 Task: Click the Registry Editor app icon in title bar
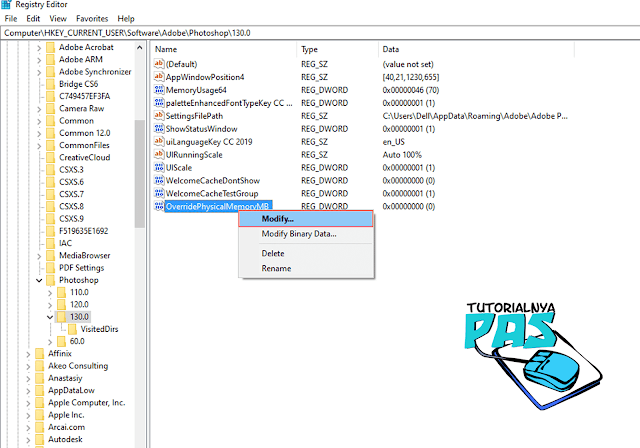[6, 4]
